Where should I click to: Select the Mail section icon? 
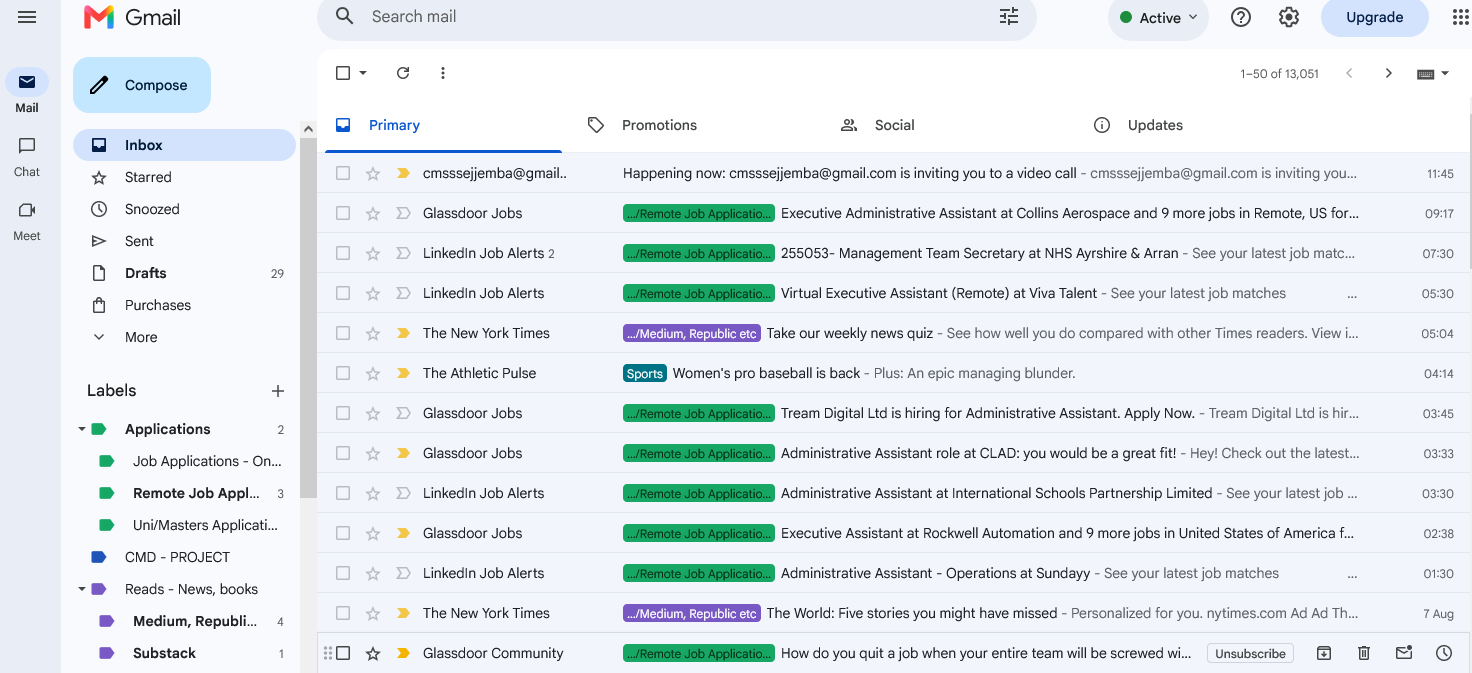pos(27,82)
